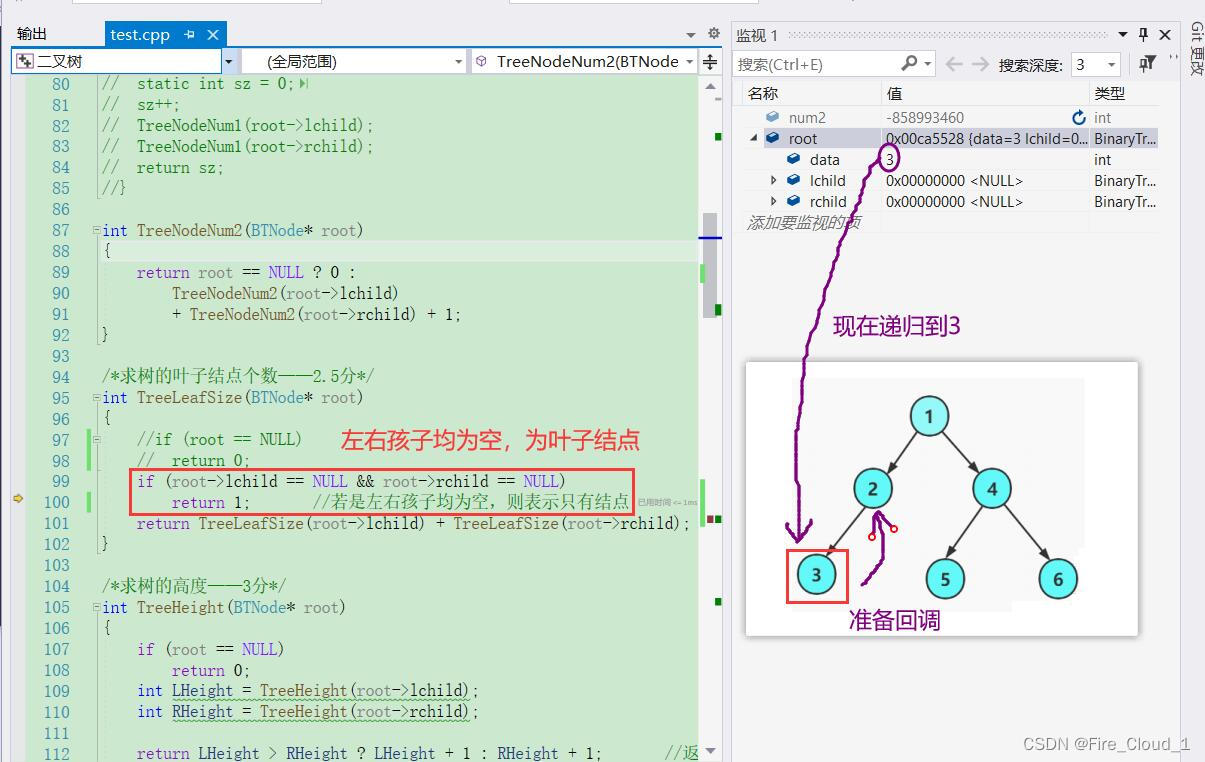Refresh the num2 value
The width and height of the screenshot is (1205, 762).
(1078, 118)
